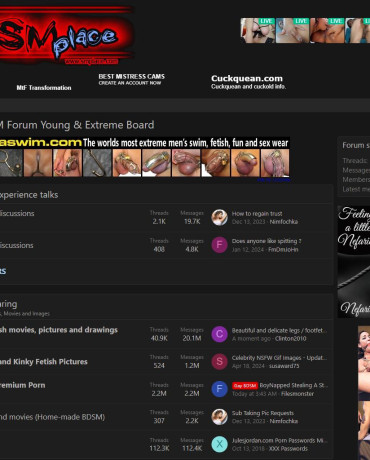The width and height of the screenshot is (370, 460).
Task: View the XXX Passwords user profile
Action: pyautogui.click(x=288, y=449)
